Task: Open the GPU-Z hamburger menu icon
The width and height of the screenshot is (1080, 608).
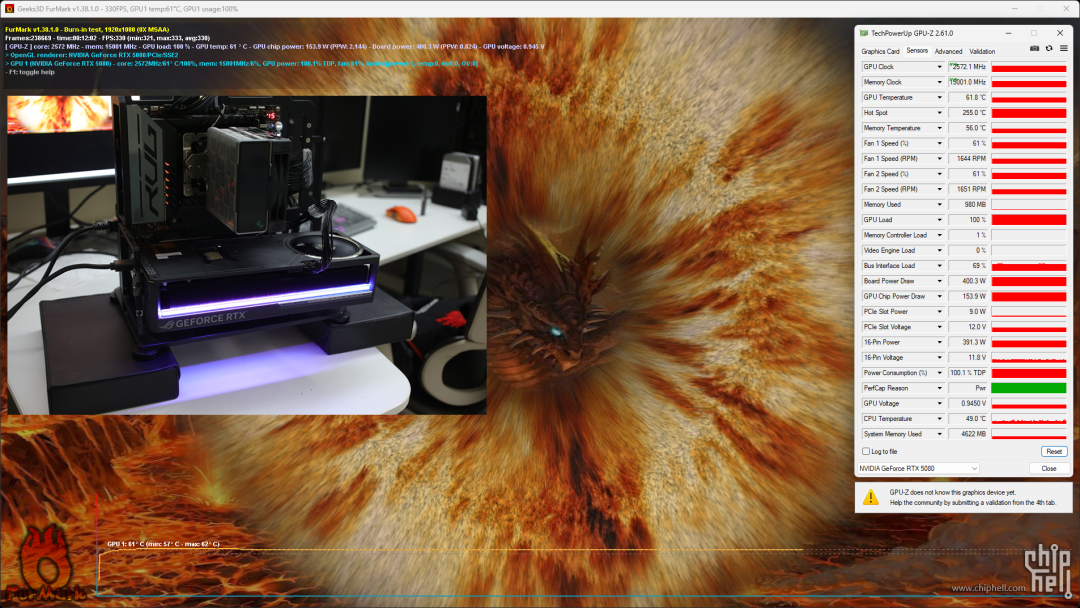Action: [1063, 49]
